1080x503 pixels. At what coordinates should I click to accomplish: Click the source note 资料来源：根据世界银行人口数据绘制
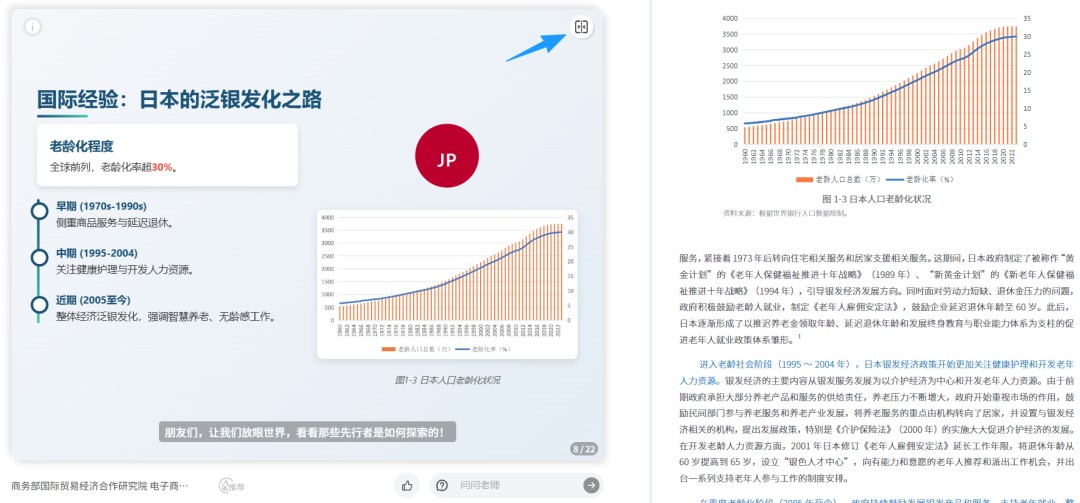tap(785, 214)
